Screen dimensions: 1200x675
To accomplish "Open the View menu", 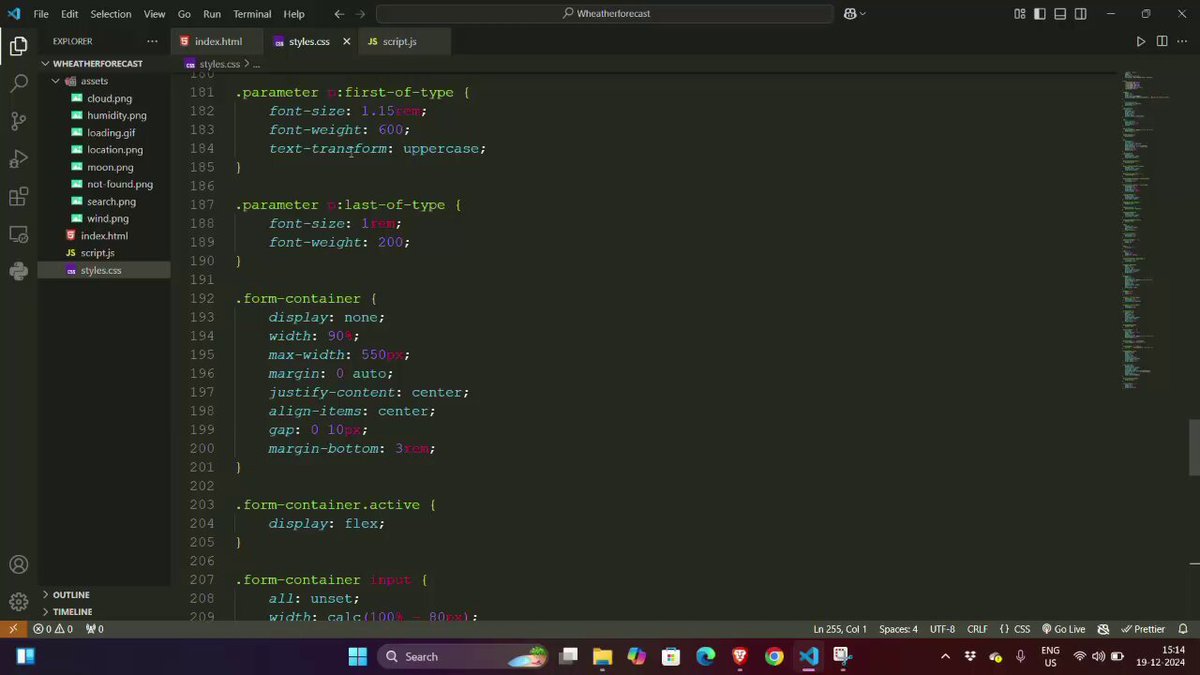I will click(154, 14).
